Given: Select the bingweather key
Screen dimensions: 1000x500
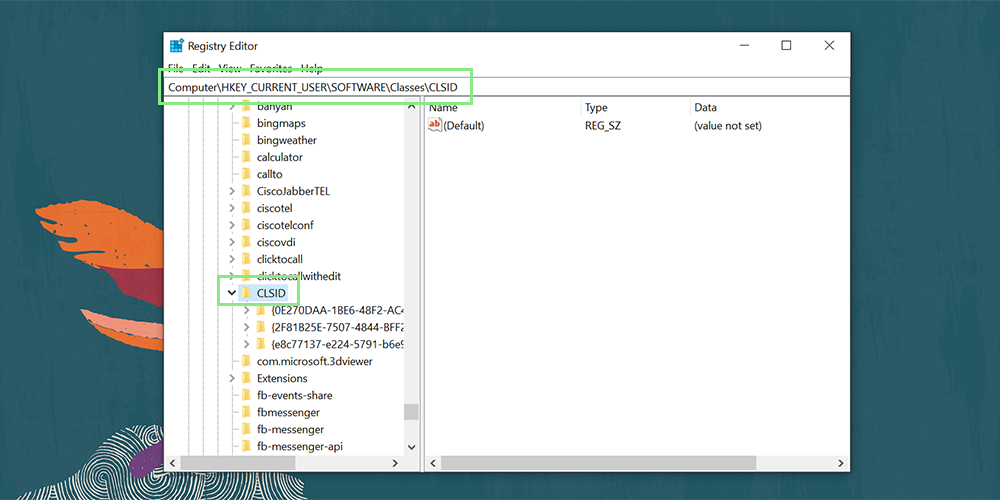Looking at the screenshot, I should (x=286, y=140).
